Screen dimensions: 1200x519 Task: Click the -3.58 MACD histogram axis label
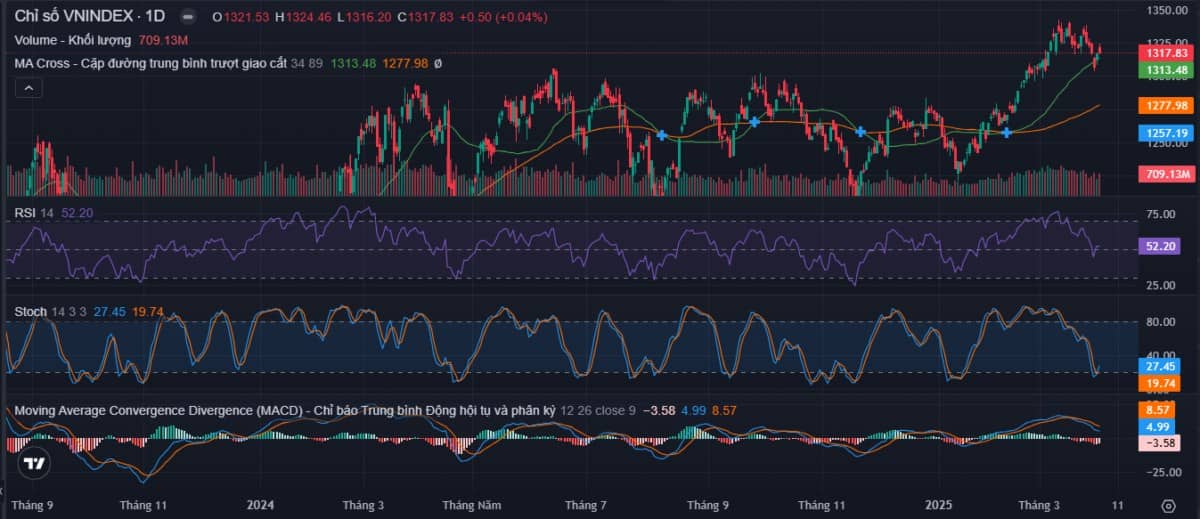(x=1160, y=443)
